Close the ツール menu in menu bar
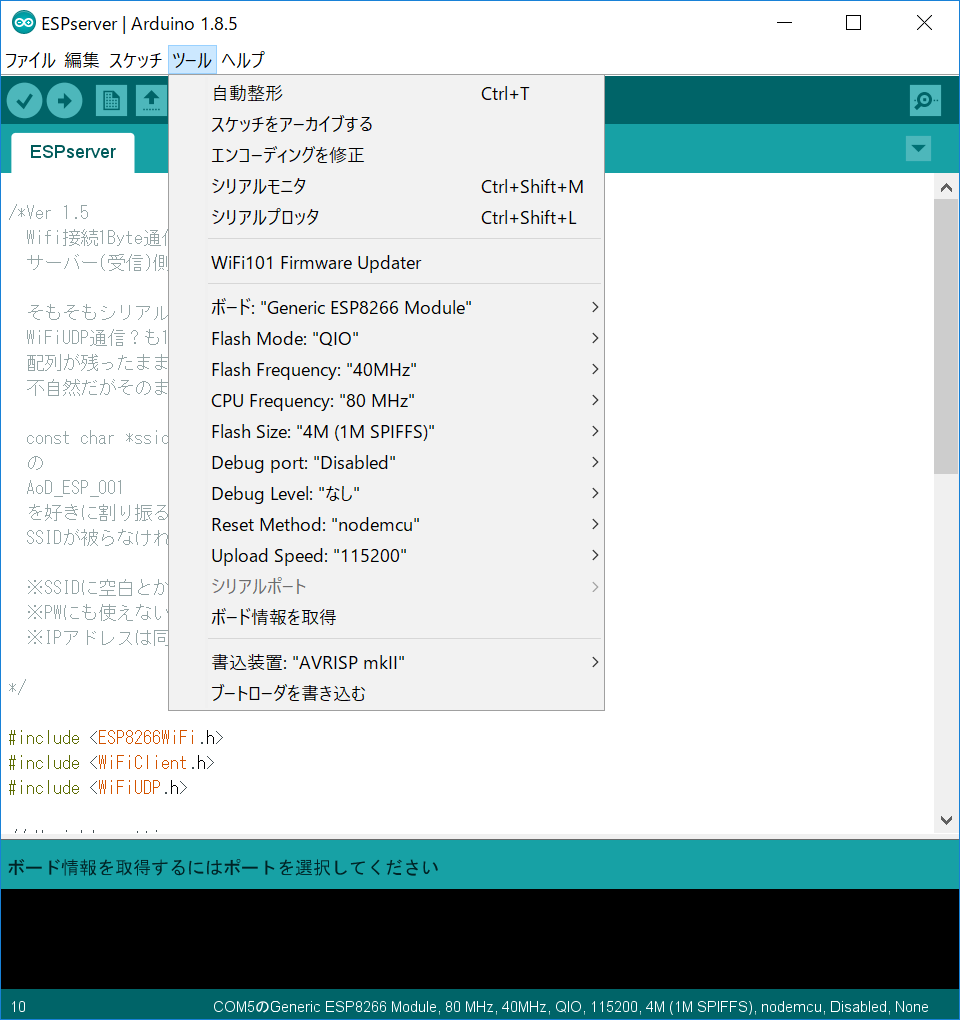The width and height of the screenshot is (960, 1020). (192, 60)
